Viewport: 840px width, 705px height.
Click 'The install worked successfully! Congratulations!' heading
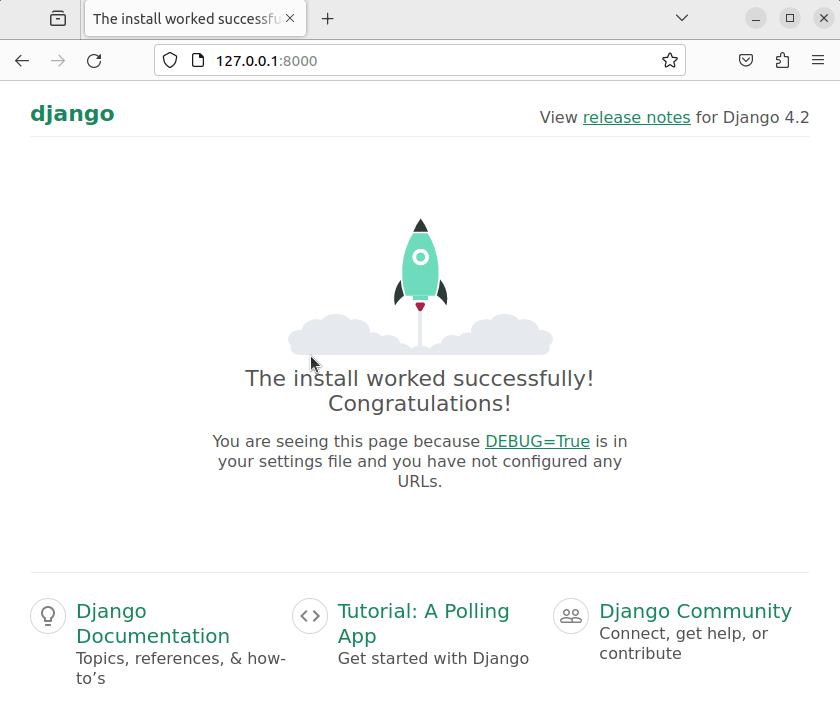click(419, 391)
